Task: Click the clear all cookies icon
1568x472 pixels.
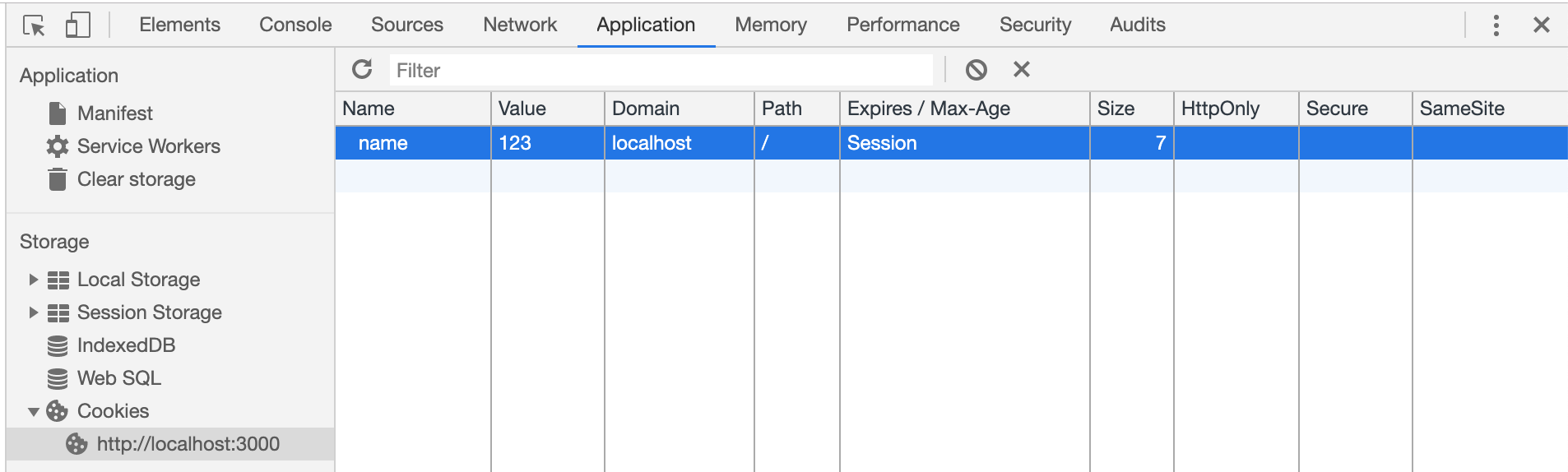Action: [977, 70]
